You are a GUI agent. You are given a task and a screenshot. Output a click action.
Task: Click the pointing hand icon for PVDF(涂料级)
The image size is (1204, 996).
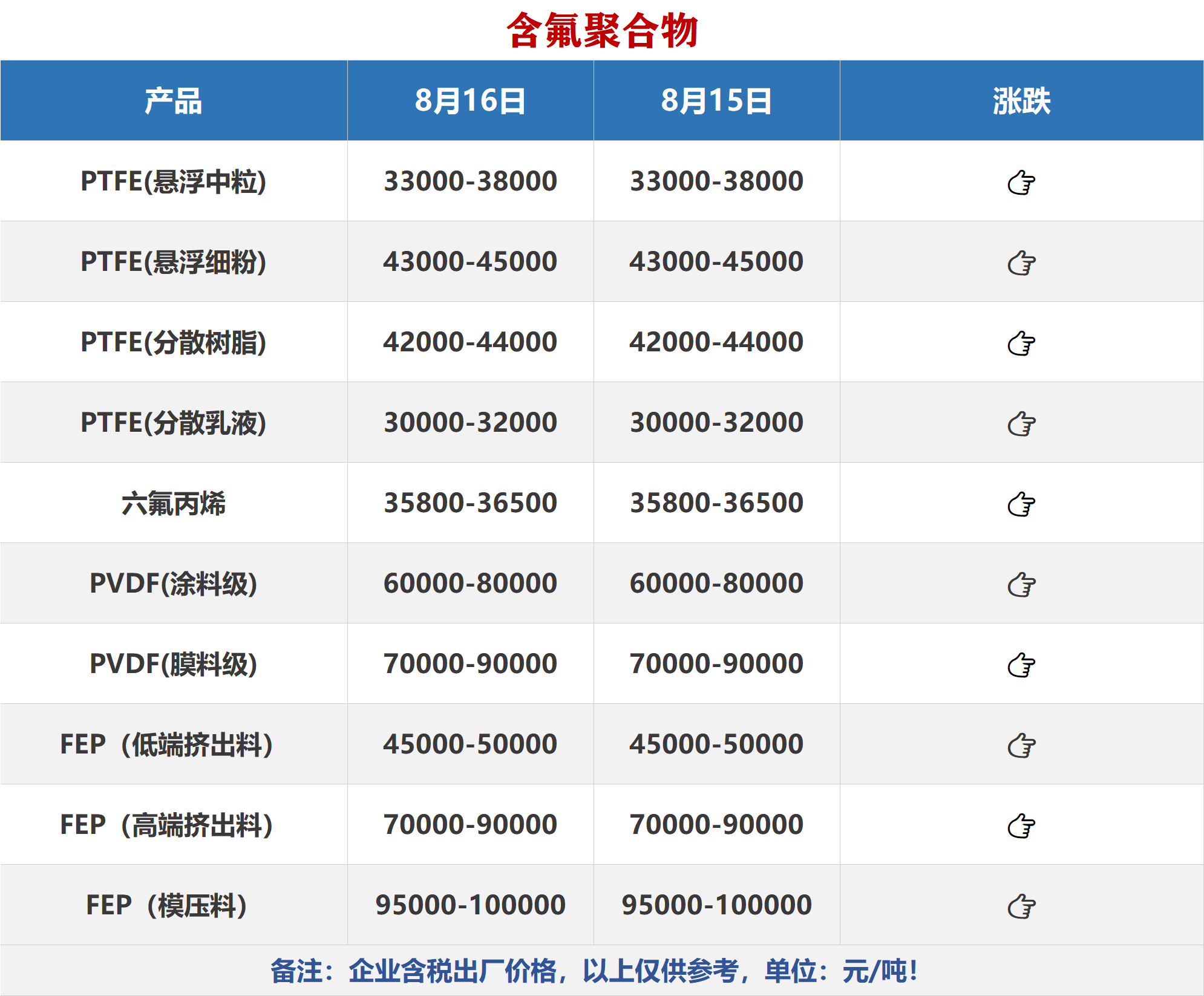click(1021, 584)
